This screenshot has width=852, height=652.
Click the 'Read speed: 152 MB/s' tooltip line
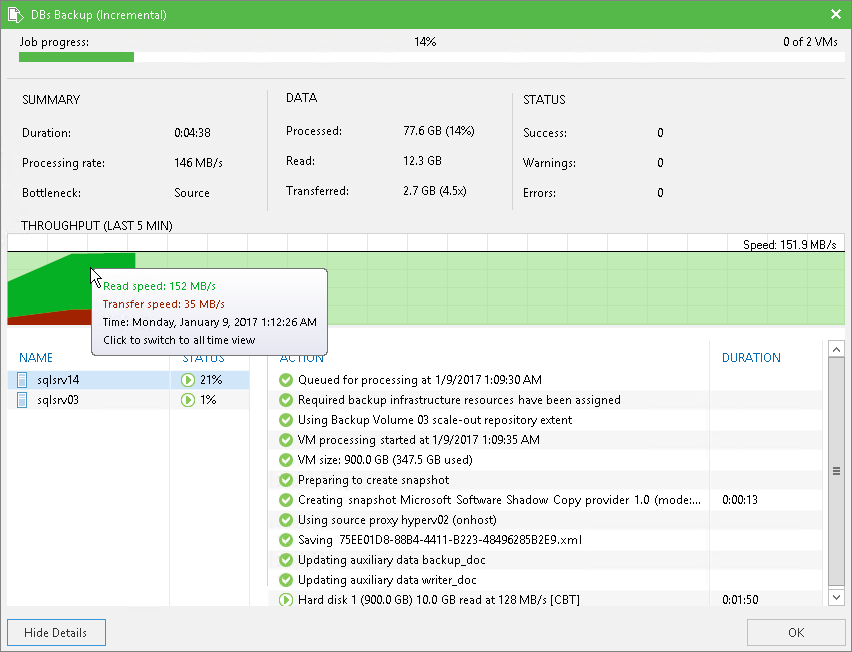159,286
